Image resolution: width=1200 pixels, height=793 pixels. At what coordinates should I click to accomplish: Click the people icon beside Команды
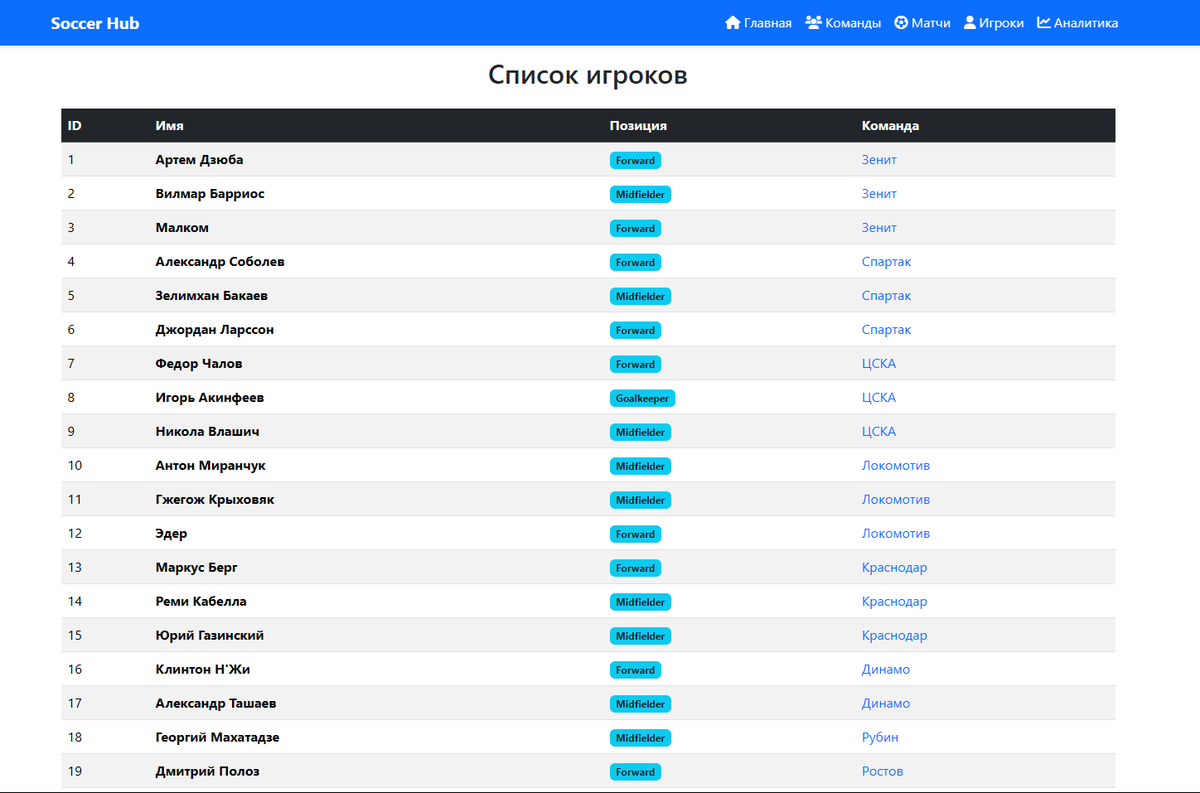click(814, 23)
